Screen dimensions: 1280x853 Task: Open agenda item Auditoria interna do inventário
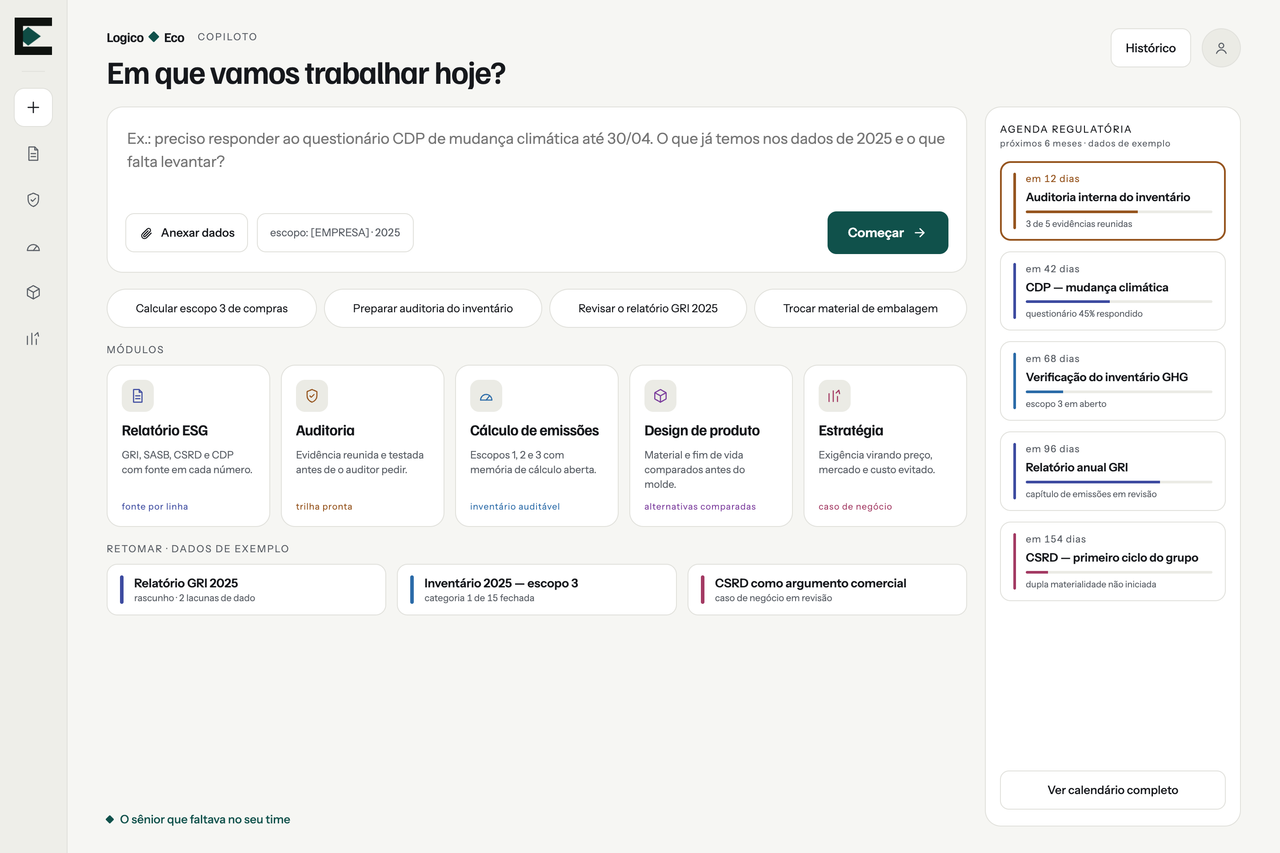1113,201
